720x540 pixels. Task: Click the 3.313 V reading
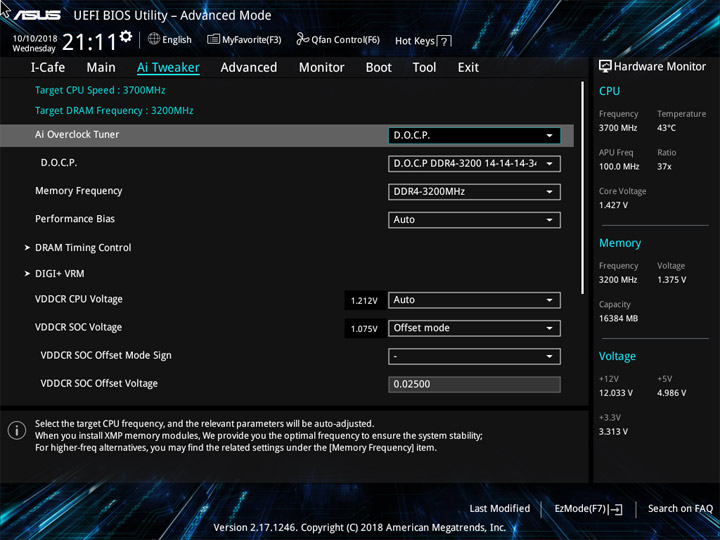pos(613,432)
